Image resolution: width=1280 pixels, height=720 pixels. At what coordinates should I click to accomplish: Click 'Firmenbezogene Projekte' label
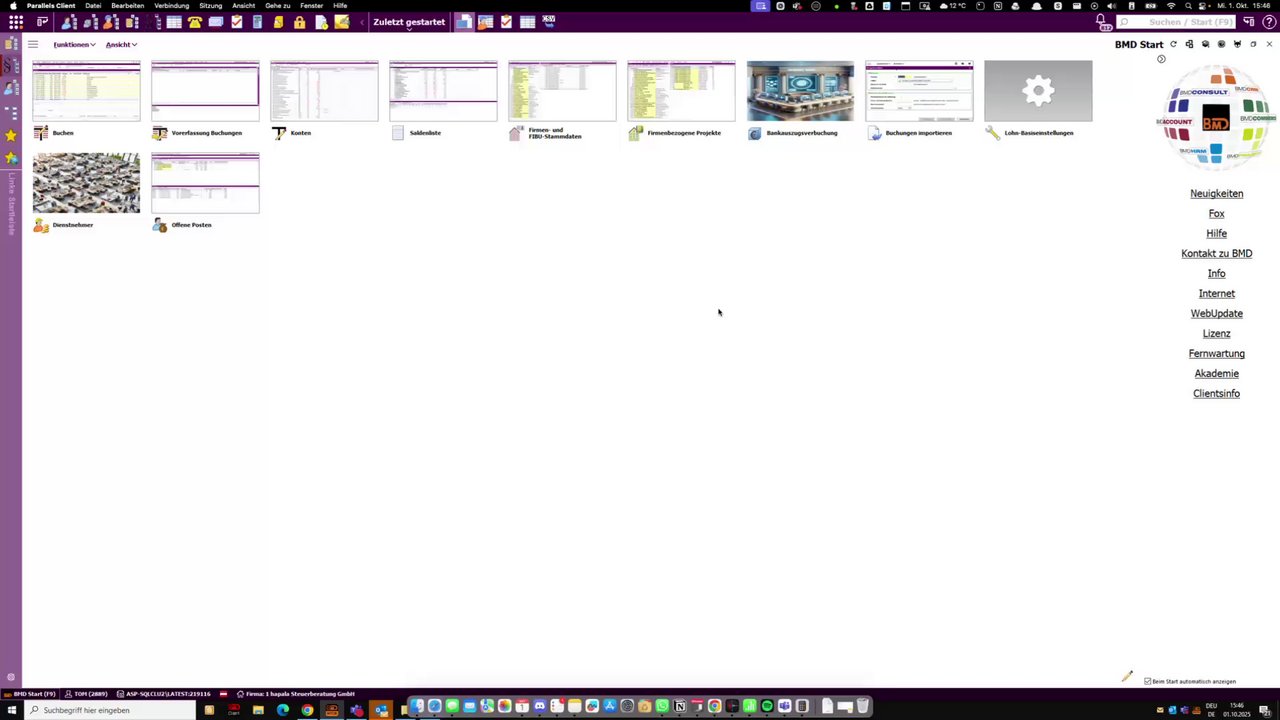pos(684,133)
